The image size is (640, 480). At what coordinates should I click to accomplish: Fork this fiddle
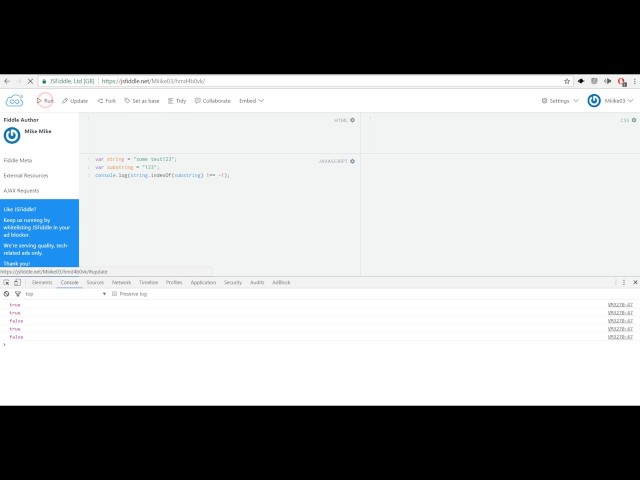[107, 101]
